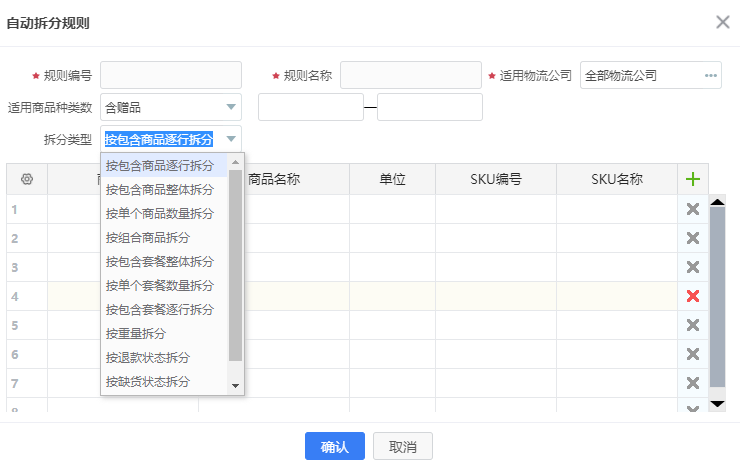Select 按包含商品逐行拆分 option in list

click(164, 166)
